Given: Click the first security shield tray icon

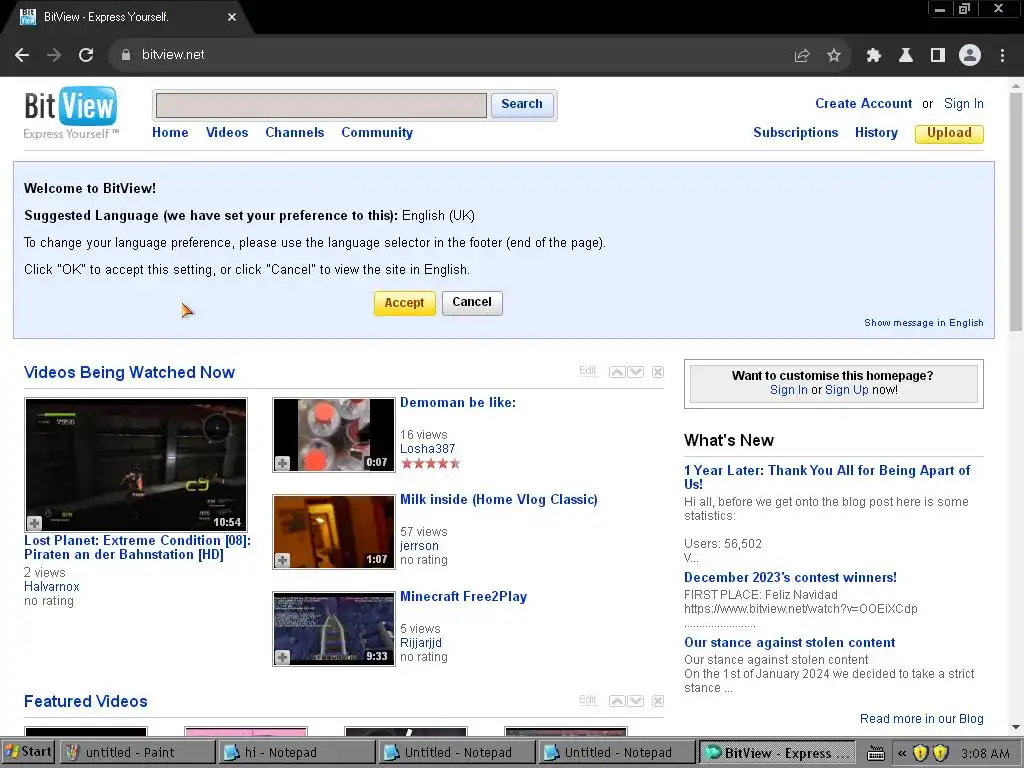Looking at the screenshot, I should click(920, 753).
